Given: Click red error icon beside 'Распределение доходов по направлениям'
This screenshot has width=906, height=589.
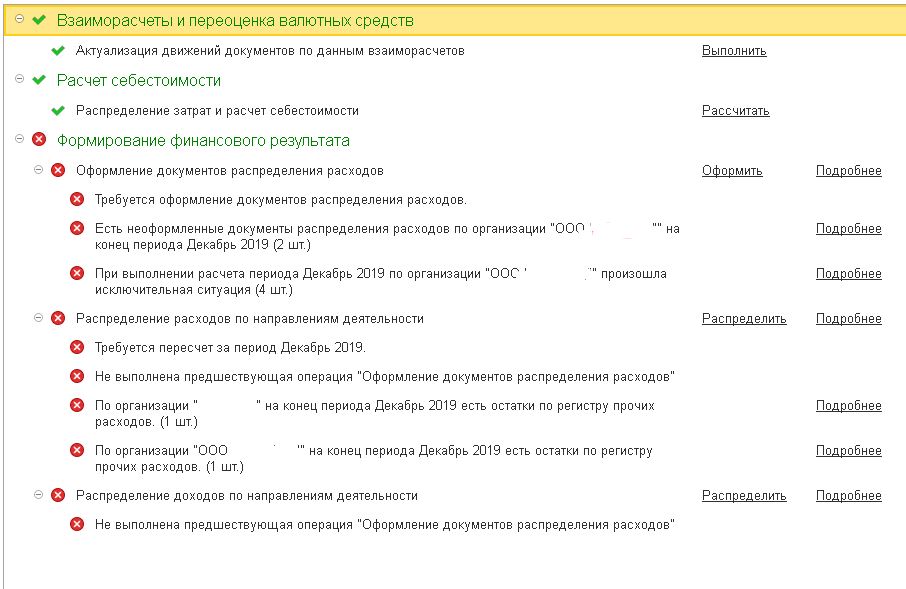Looking at the screenshot, I should tap(58, 496).
